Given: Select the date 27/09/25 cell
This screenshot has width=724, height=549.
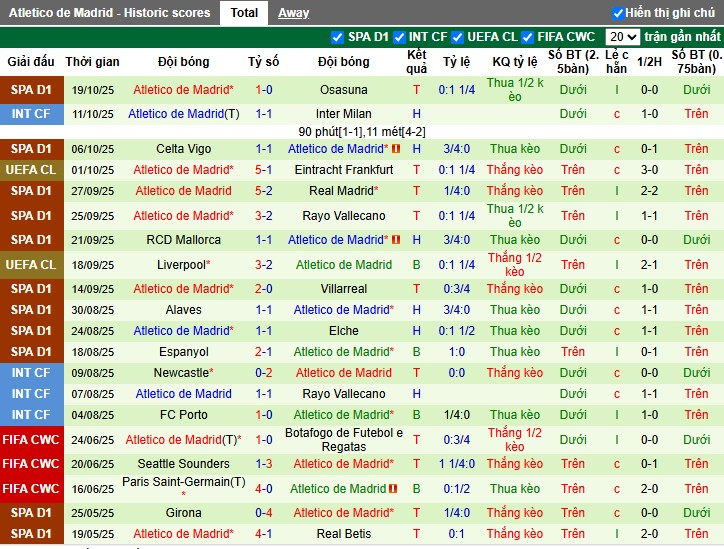Looking at the screenshot, I should tap(92, 191).
